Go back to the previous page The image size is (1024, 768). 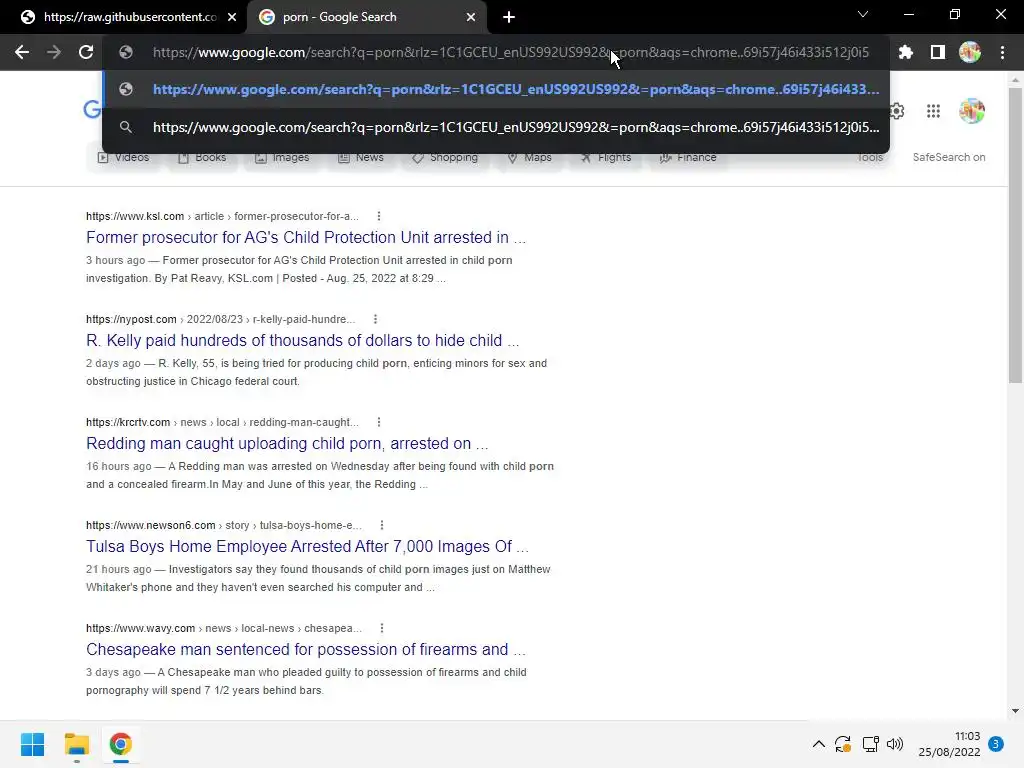click(x=22, y=52)
